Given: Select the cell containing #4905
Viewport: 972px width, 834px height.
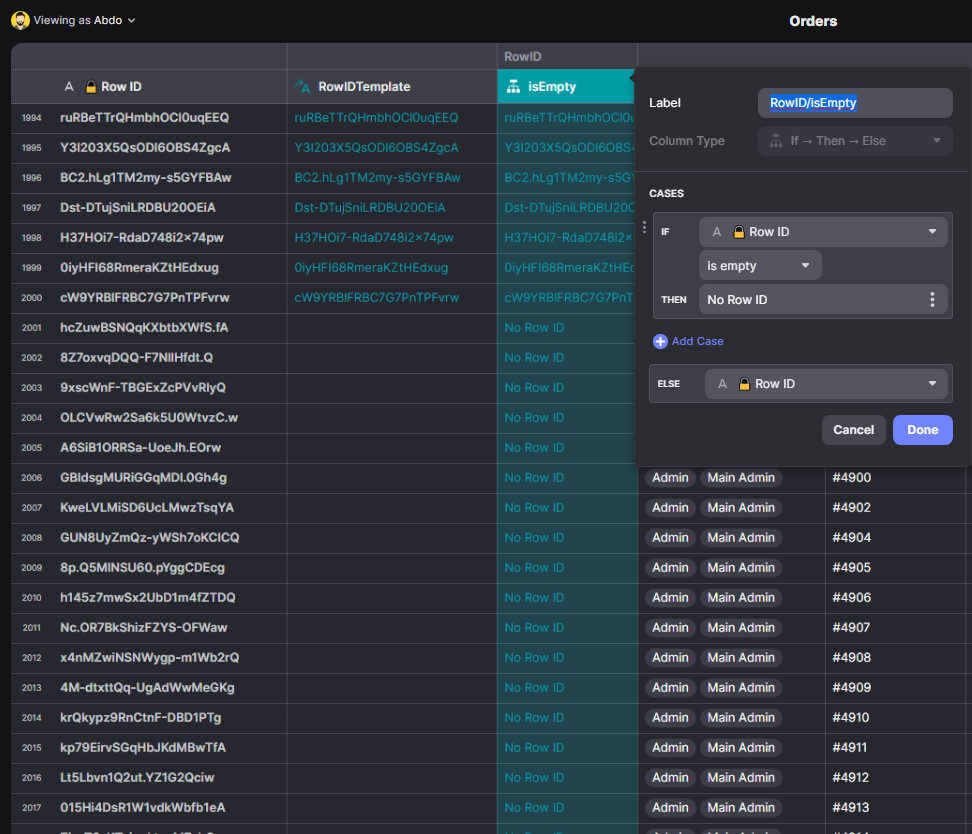Looking at the screenshot, I should [x=851, y=568].
